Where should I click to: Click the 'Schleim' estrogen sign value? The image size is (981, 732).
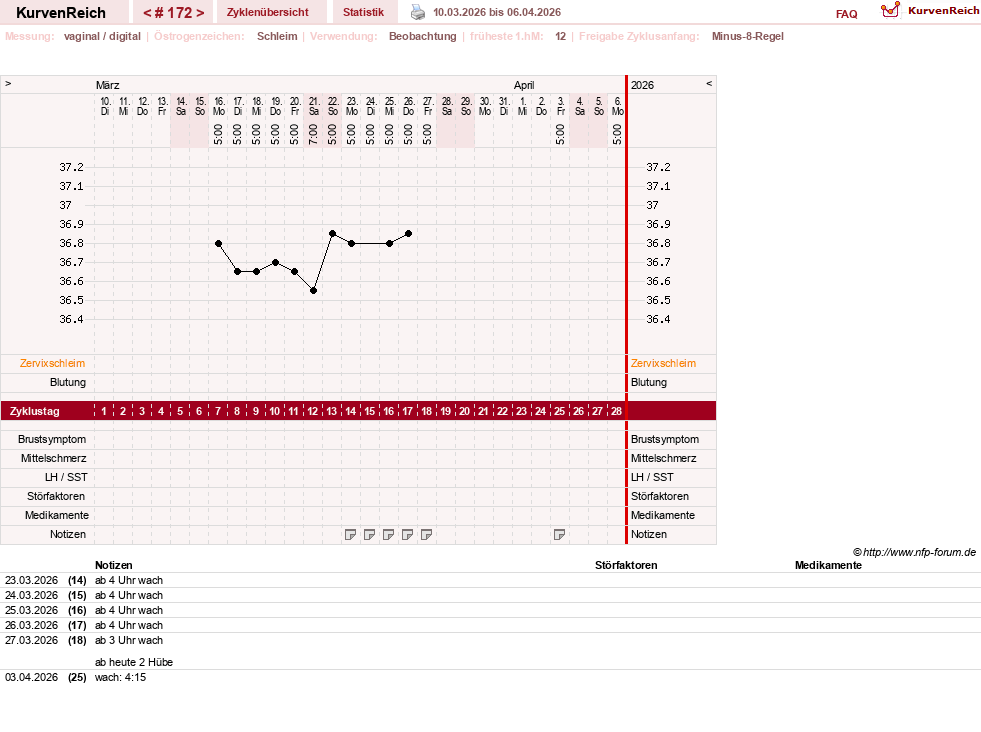[277, 36]
